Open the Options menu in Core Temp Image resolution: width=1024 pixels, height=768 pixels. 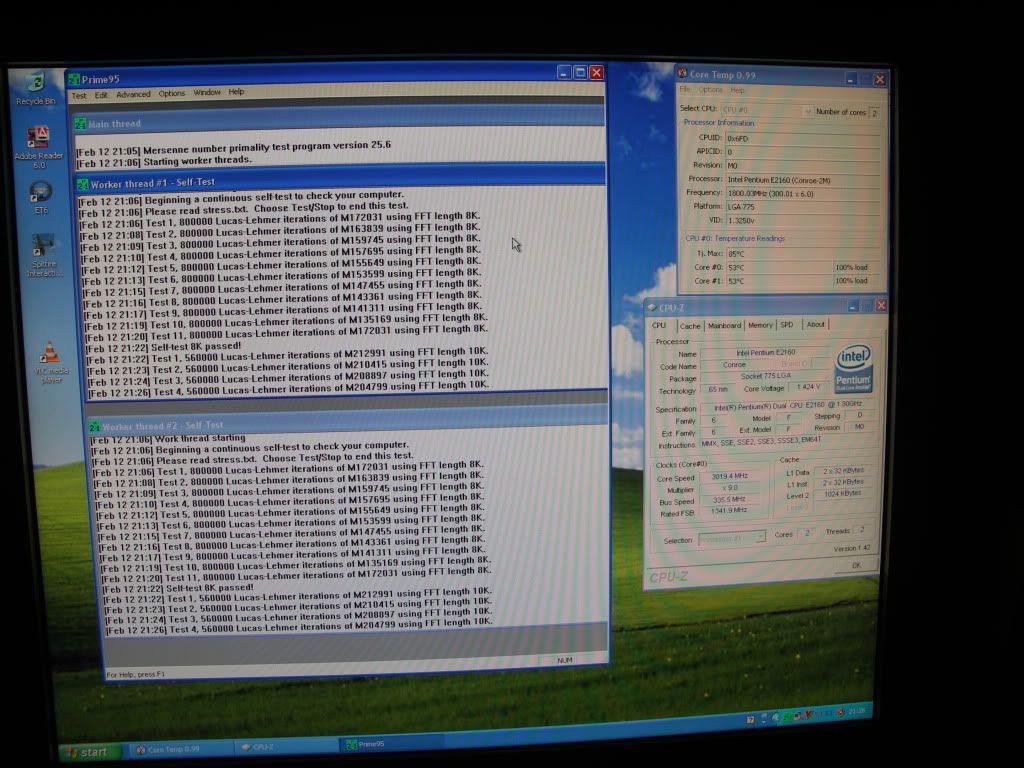[x=711, y=90]
